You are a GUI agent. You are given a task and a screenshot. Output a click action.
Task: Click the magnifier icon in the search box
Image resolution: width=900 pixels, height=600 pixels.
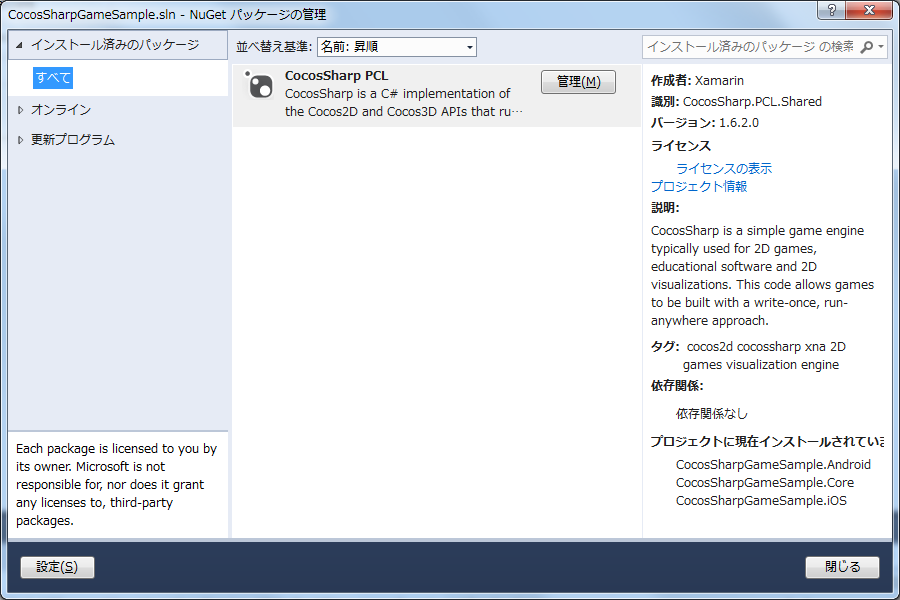pos(866,47)
